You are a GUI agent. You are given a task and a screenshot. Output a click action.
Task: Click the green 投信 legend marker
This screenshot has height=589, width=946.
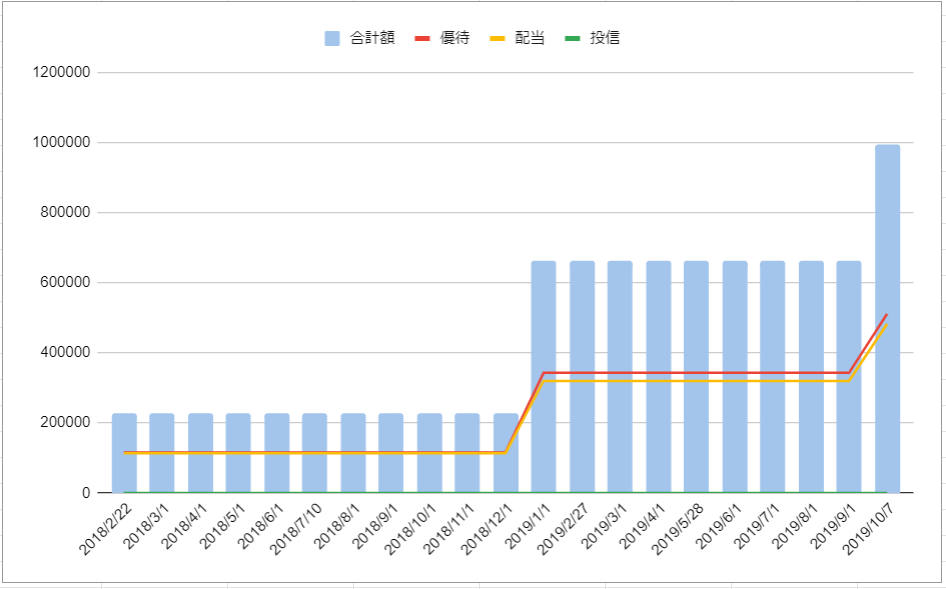tap(572, 38)
